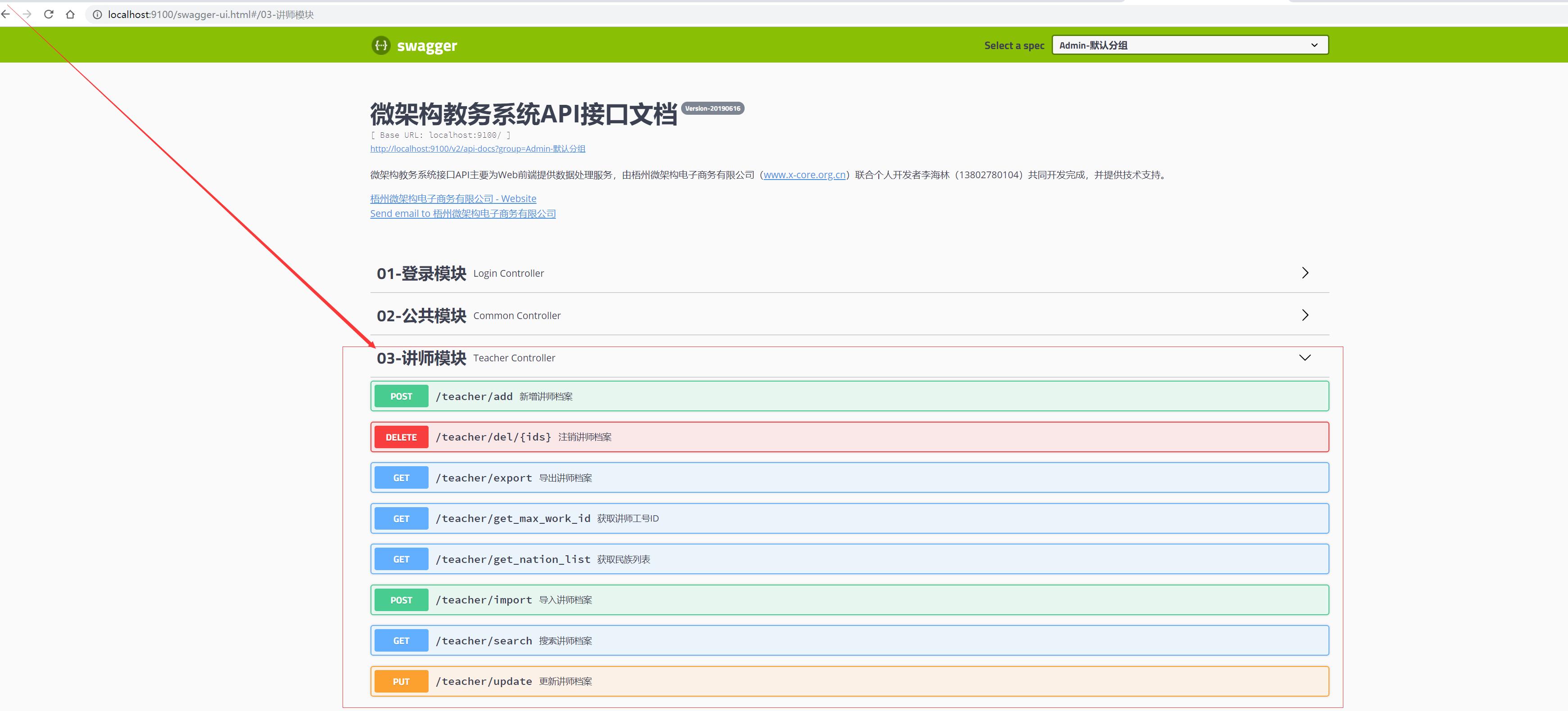This screenshot has height=711, width=1568.
Task: Click the GET badge for /teacher/export
Action: click(x=401, y=477)
